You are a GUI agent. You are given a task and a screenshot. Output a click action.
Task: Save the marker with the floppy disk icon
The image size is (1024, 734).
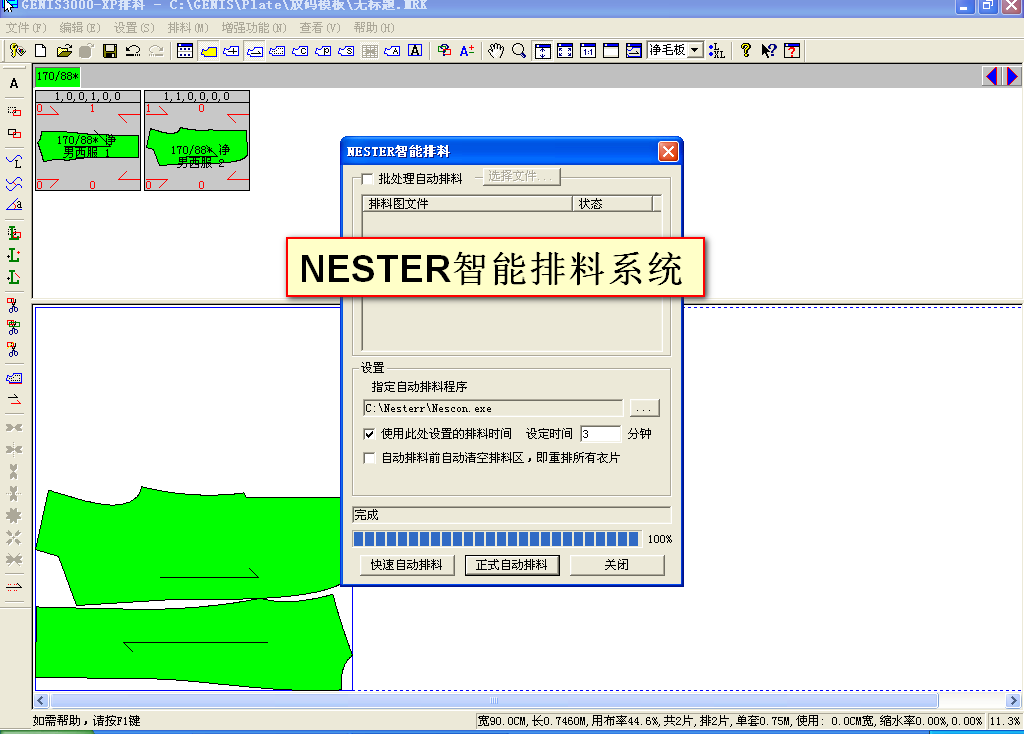tap(110, 50)
